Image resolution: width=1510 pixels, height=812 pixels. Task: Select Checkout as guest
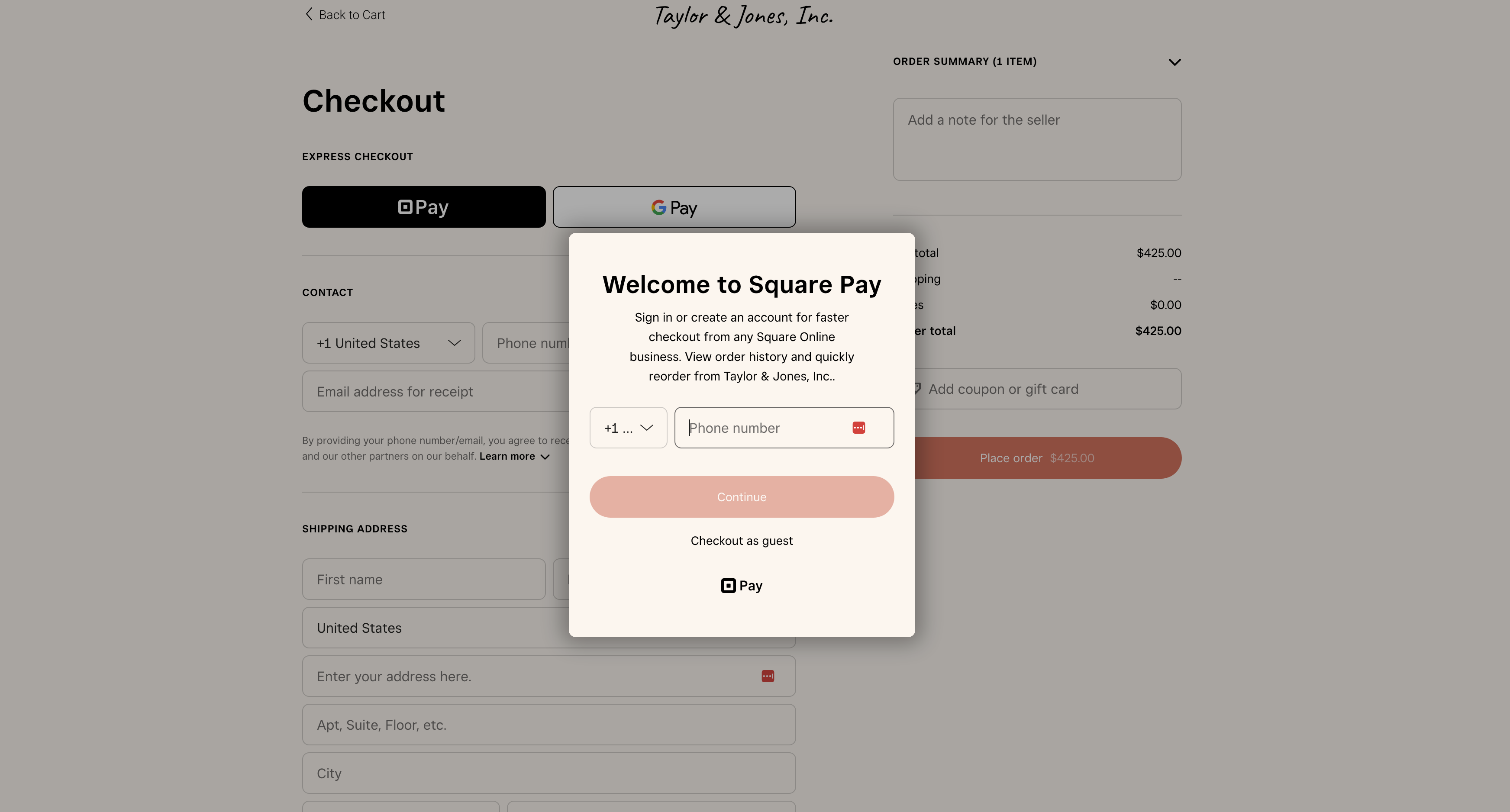point(741,541)
